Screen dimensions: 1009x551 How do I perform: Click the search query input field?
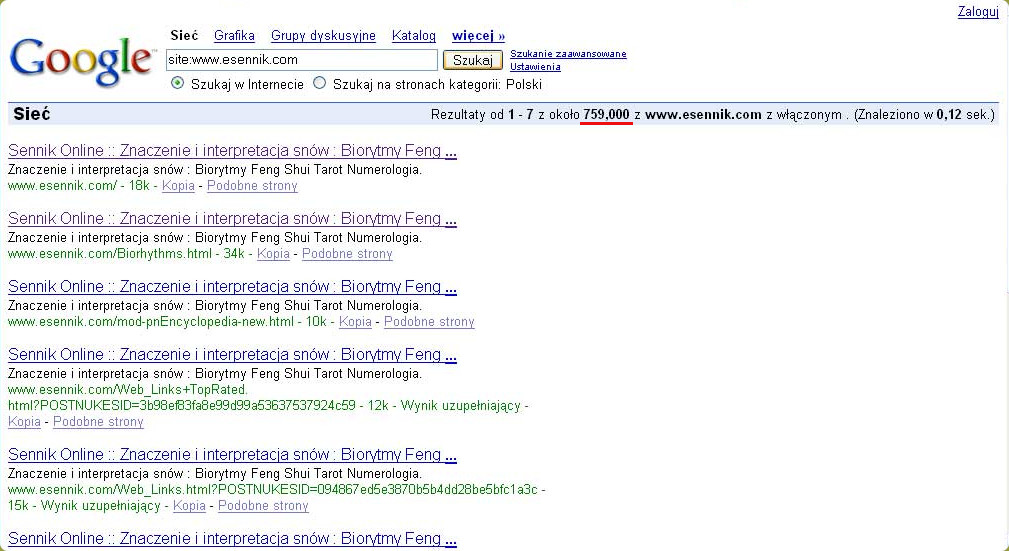click(301, 60)
